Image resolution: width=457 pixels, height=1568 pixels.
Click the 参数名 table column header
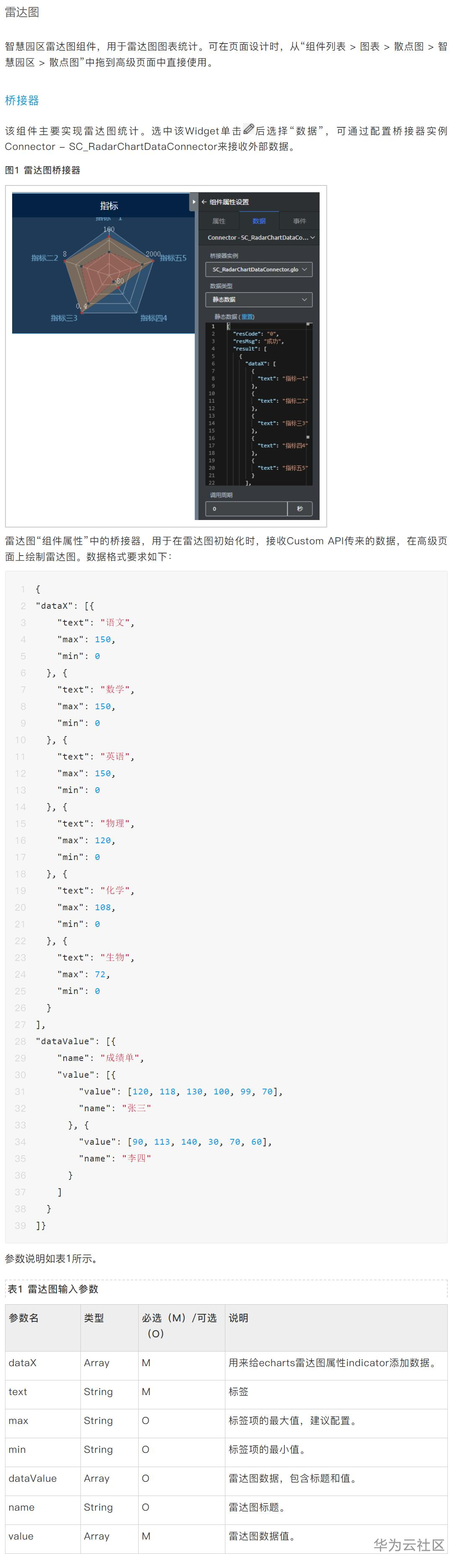24,1318
